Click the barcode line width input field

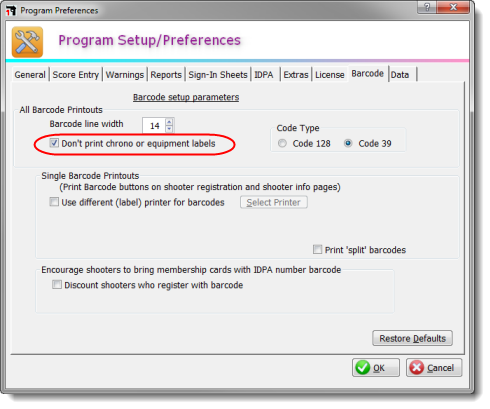click(x=154, y=126)
